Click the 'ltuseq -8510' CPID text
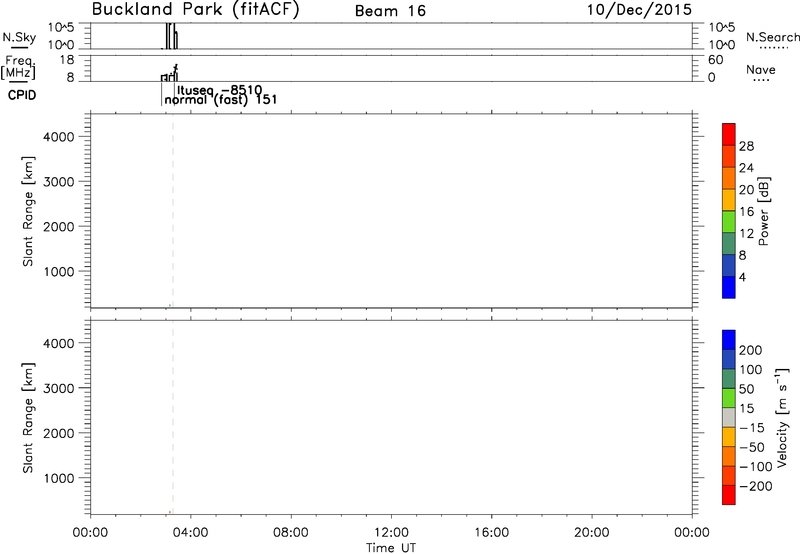800x554 pixels. (x=219, y=91)
